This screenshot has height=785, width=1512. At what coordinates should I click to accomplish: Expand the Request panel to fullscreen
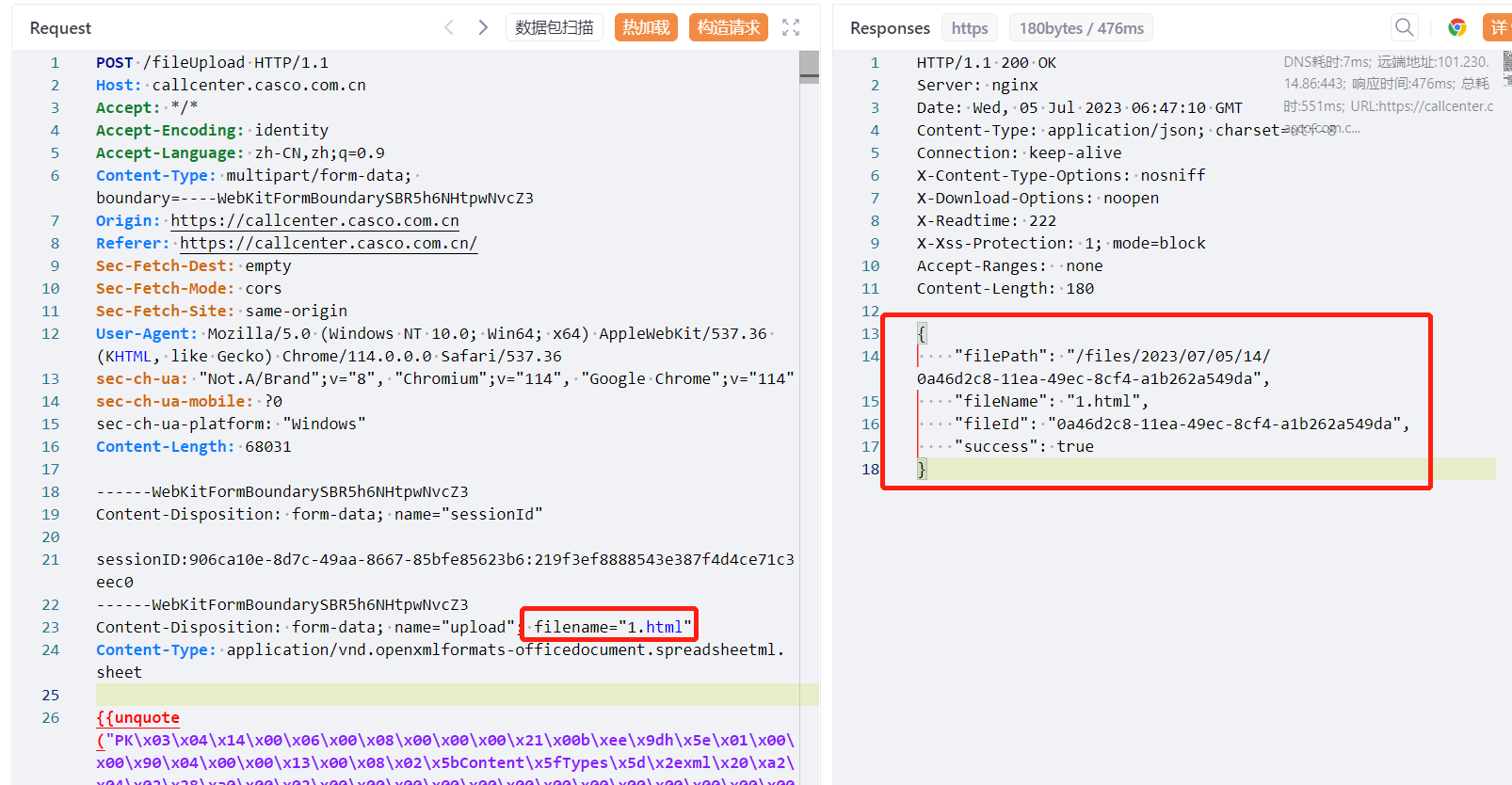(x=791, y=27)
